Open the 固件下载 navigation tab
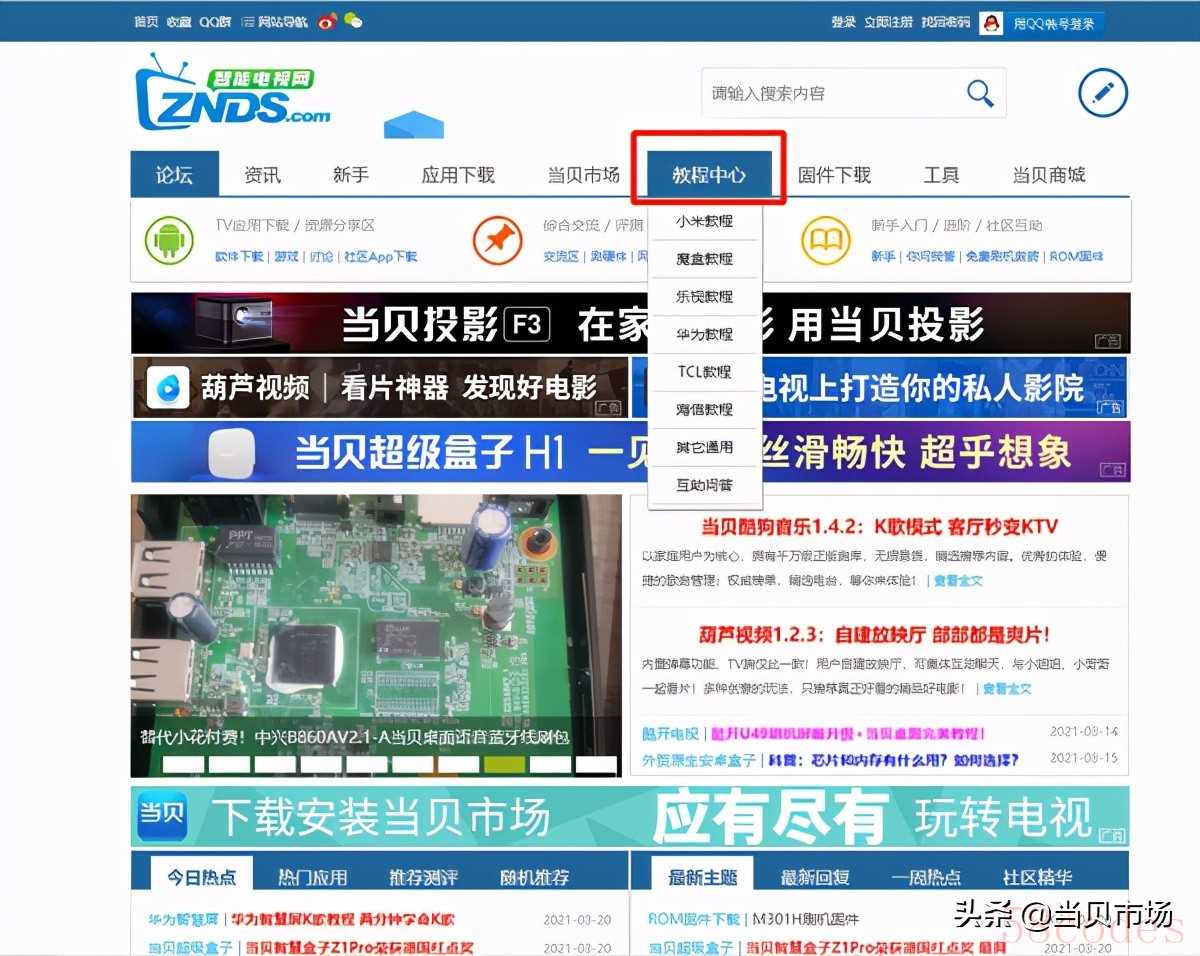The image size is (1200, 956). click(834, 175)
